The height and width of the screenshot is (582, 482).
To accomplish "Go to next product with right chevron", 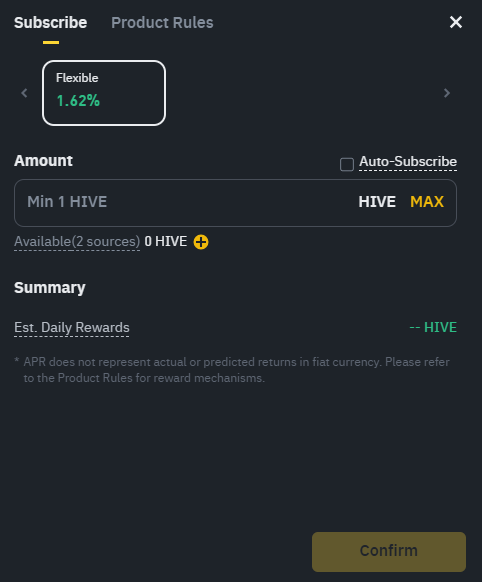I will click(x=447, y=93).
